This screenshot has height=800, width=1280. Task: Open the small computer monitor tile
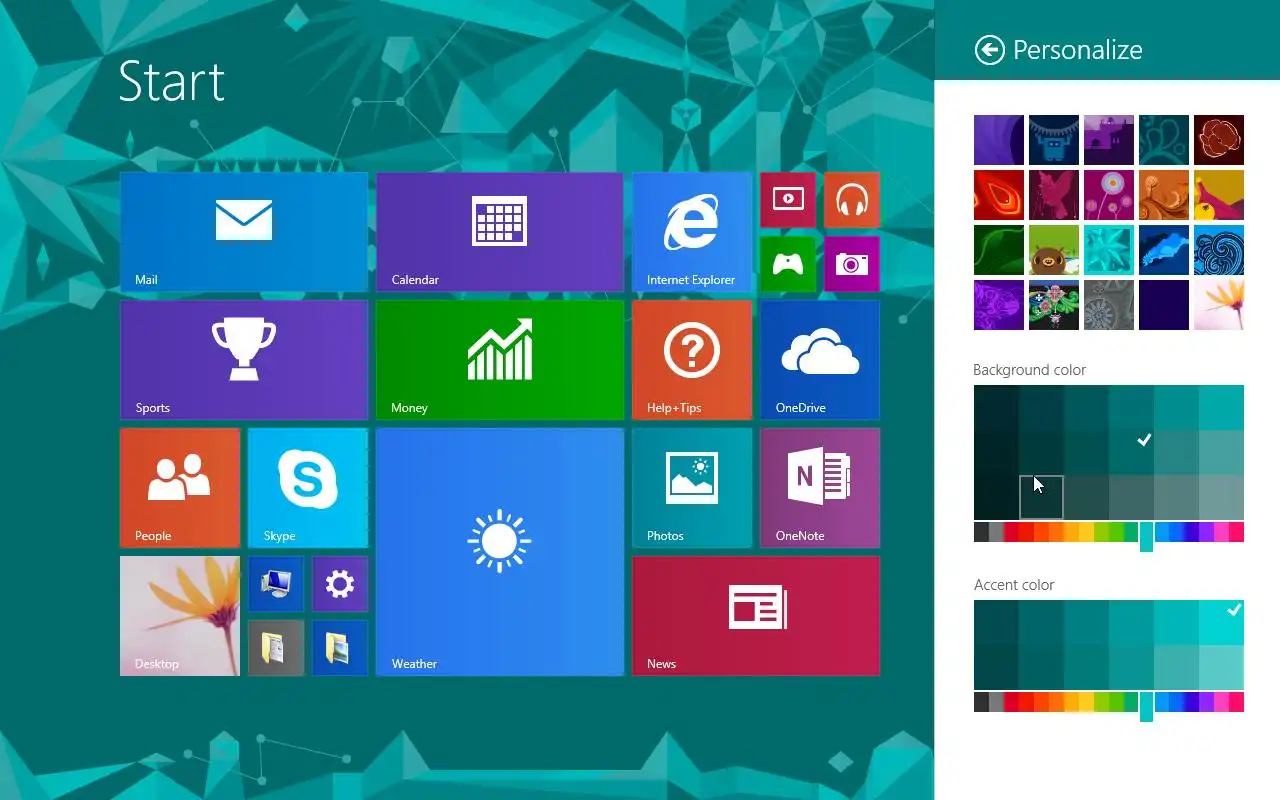tap(276, 584)
